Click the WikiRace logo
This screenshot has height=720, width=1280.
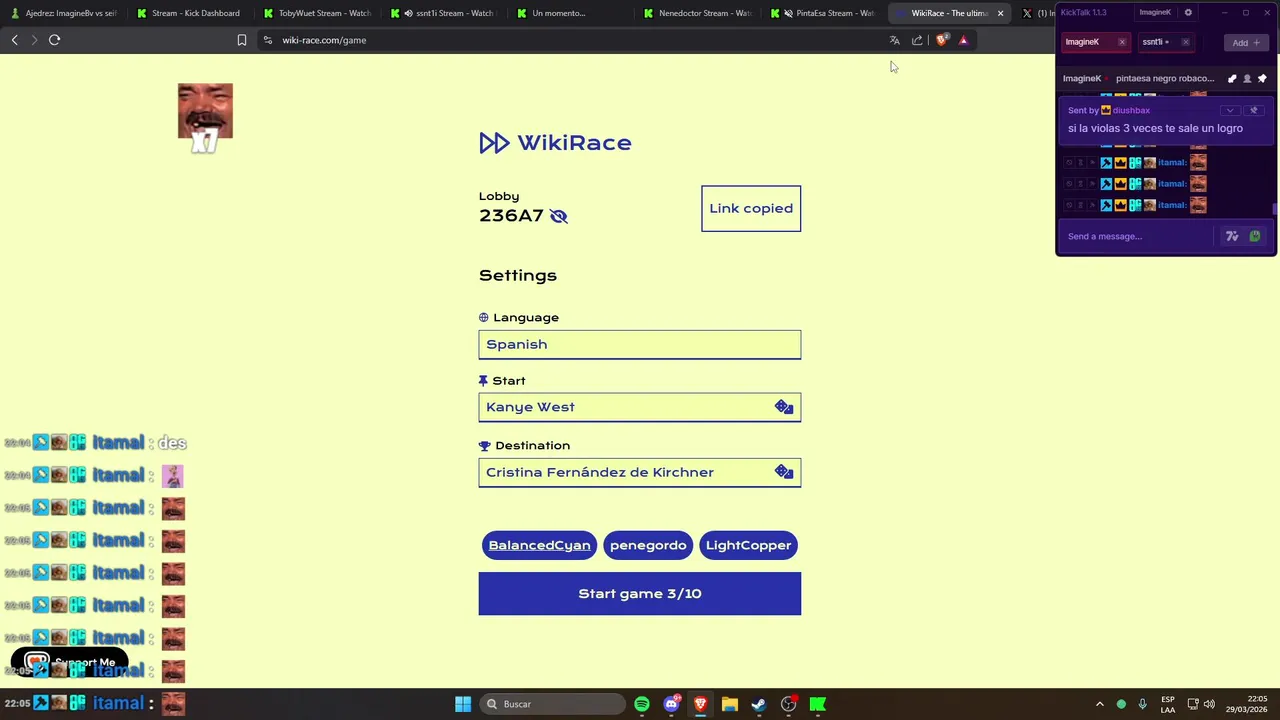(x=555, y=143)
